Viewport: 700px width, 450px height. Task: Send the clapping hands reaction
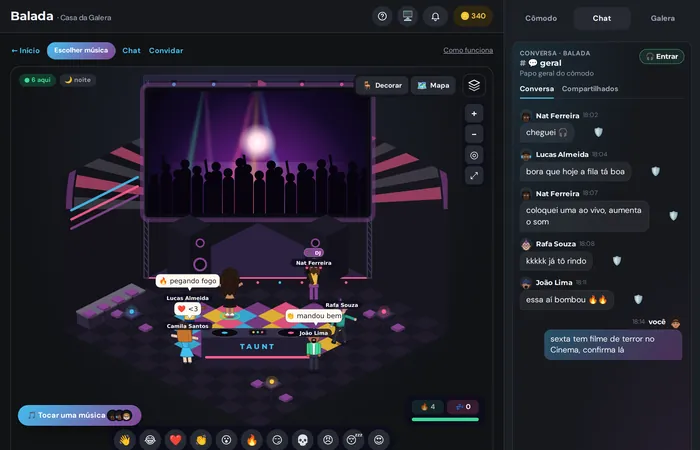(201, 440)
